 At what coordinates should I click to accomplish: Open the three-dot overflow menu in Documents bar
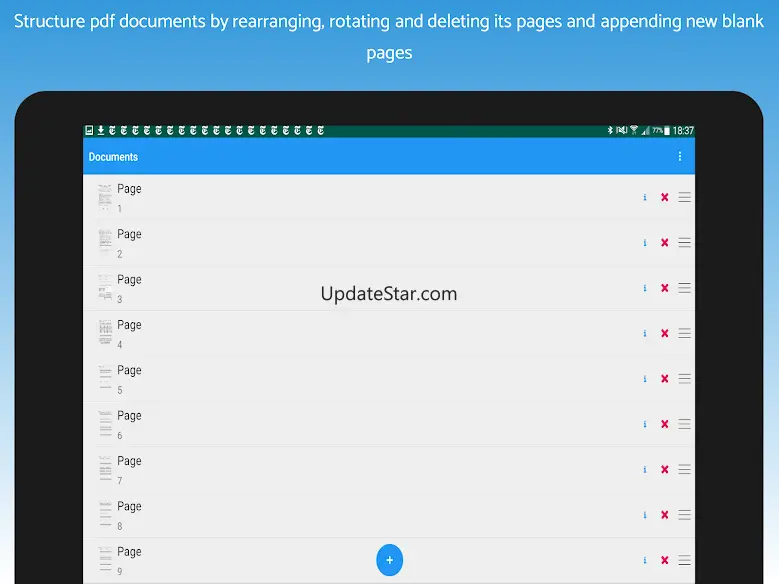pyautogui.click(x=680, y=157)
